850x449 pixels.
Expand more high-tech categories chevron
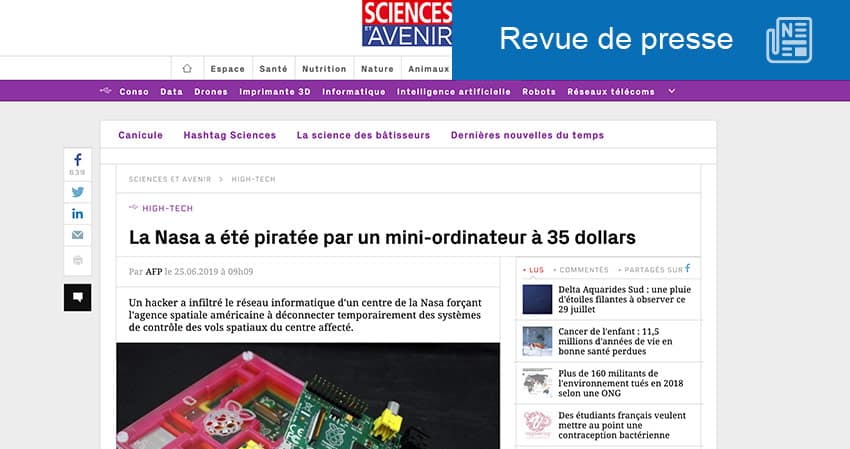[672, 91]
